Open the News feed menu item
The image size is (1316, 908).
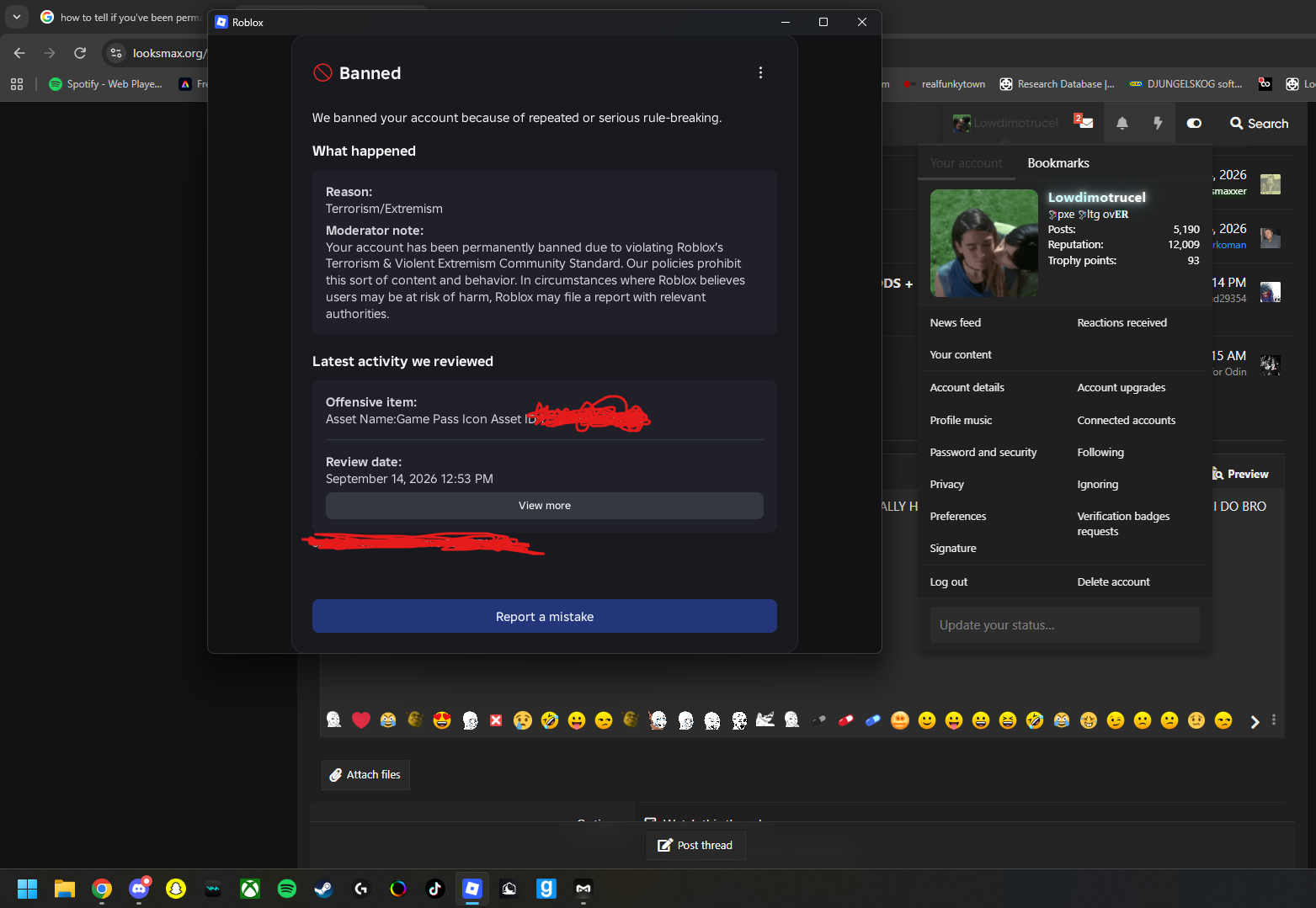[955, 322]
